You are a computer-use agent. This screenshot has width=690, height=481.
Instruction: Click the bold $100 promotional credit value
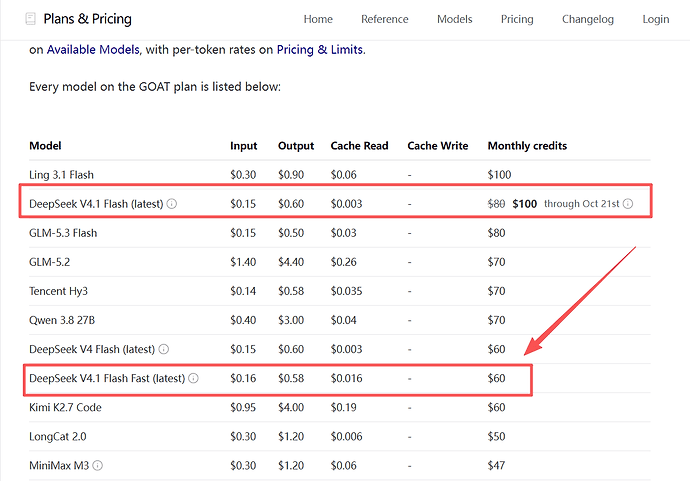coord(525,204)
